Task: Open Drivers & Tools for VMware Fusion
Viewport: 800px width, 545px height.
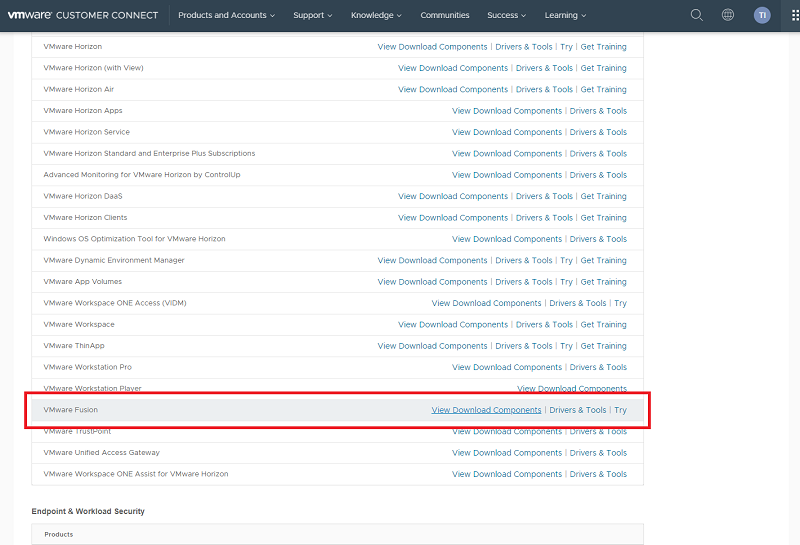Action: pyautogui.click(x=578, y=410)
